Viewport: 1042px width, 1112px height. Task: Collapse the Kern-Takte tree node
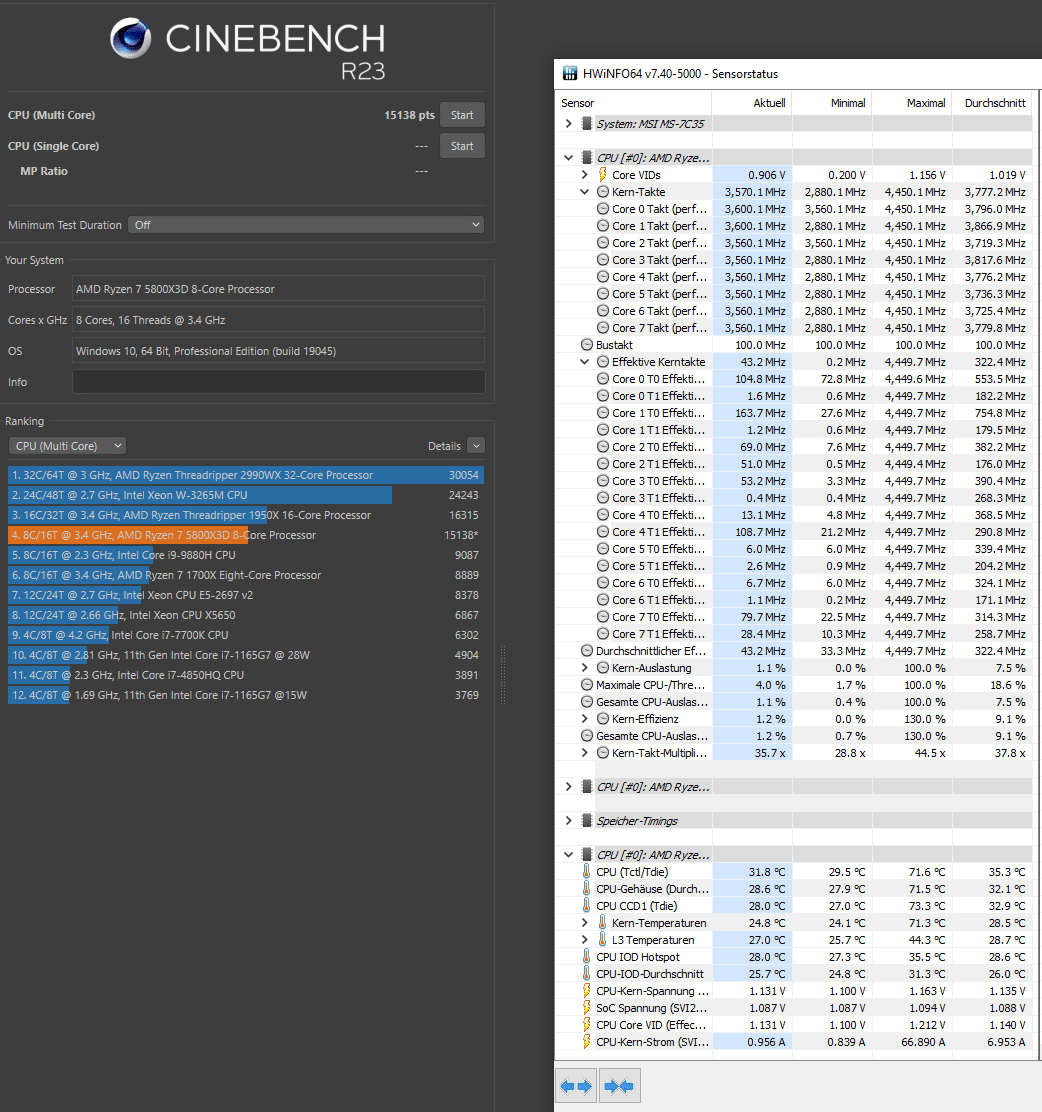coord(584,191)
